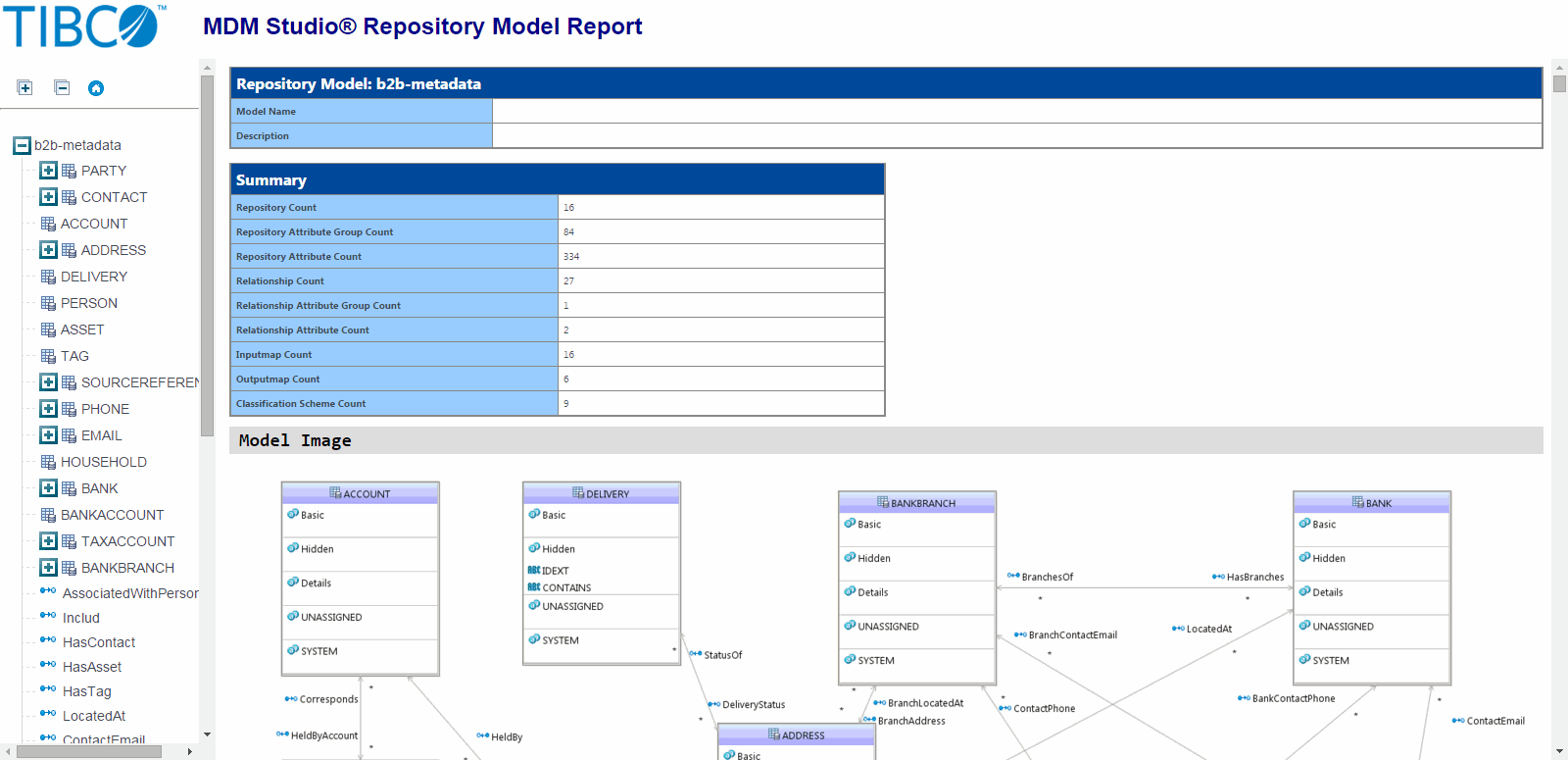Expand the CONTACT tree node
1568x760 pixels.
point(48,197)
